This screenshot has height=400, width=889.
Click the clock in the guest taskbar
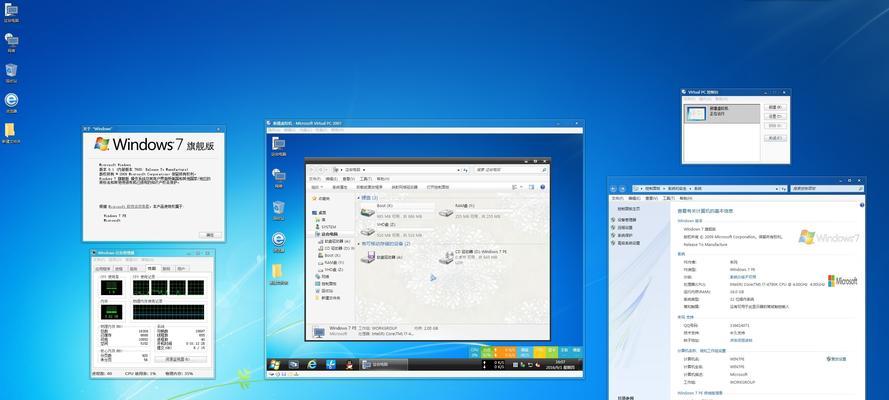point(560,364)
